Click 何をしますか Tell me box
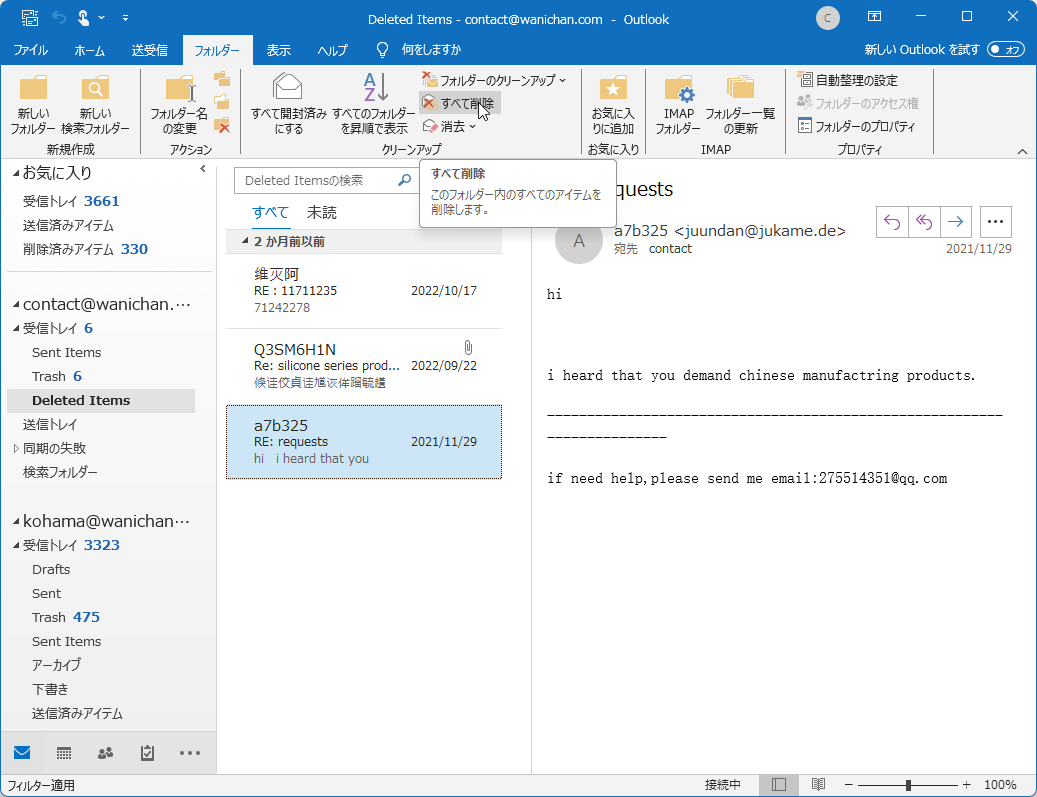1037x797 pixels. [x=431, y=50]
